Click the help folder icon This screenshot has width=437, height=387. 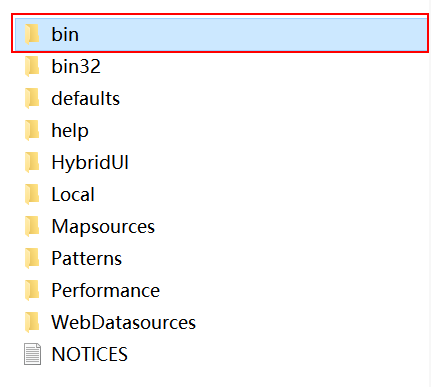[x=32, y=130]
